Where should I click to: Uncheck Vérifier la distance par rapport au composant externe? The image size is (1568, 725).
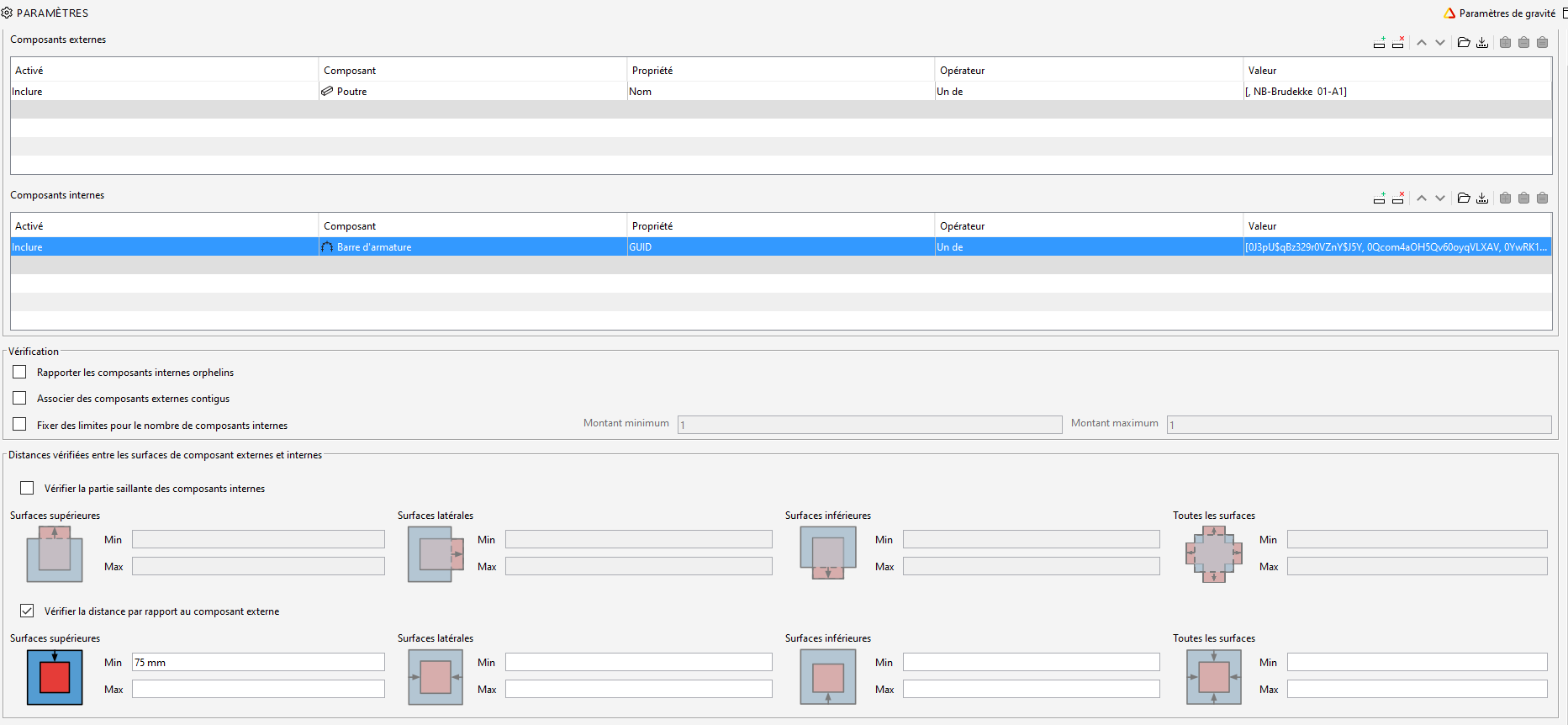point(27,611)
